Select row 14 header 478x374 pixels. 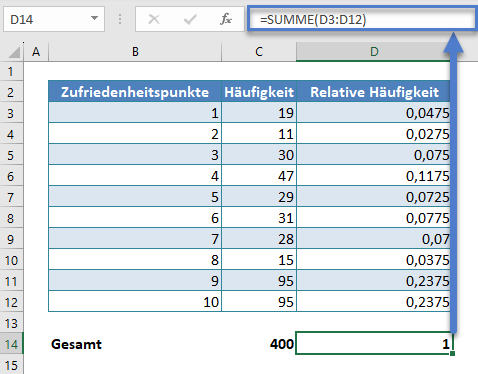(11, 344)
